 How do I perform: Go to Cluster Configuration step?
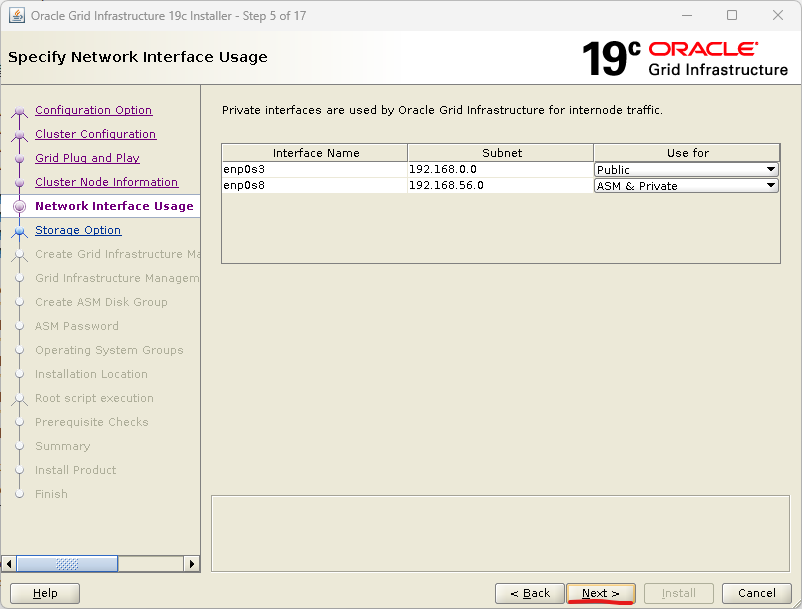pyautogui.click(x=96, y=134)
